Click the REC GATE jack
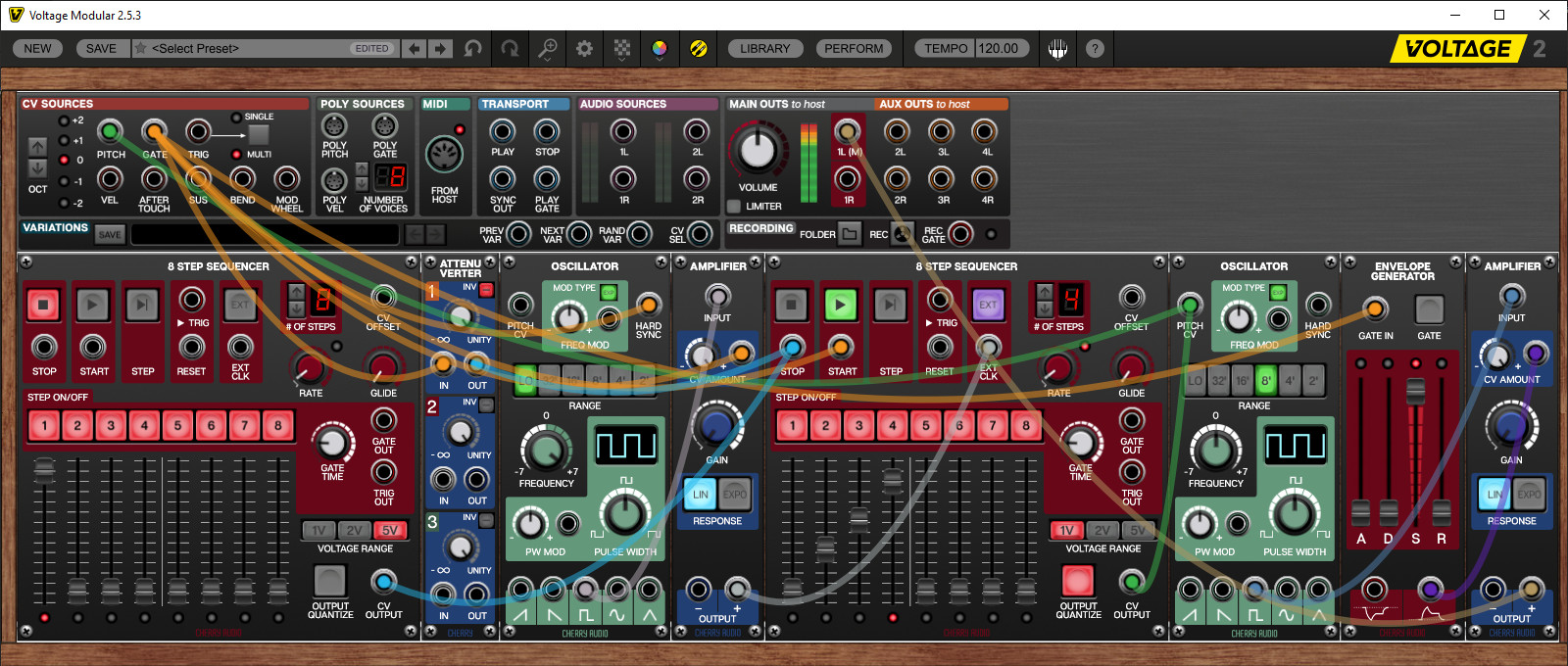This screenshot has width=1568, height=666. [960, 233]
